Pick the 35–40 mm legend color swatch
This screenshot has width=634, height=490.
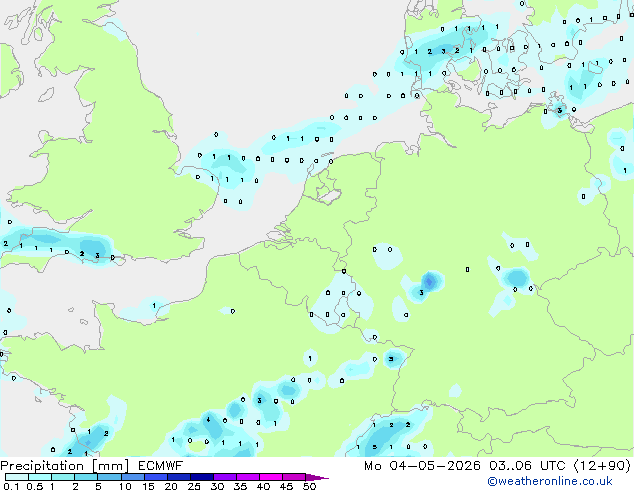pyautogui.click(x=247, y=477)
